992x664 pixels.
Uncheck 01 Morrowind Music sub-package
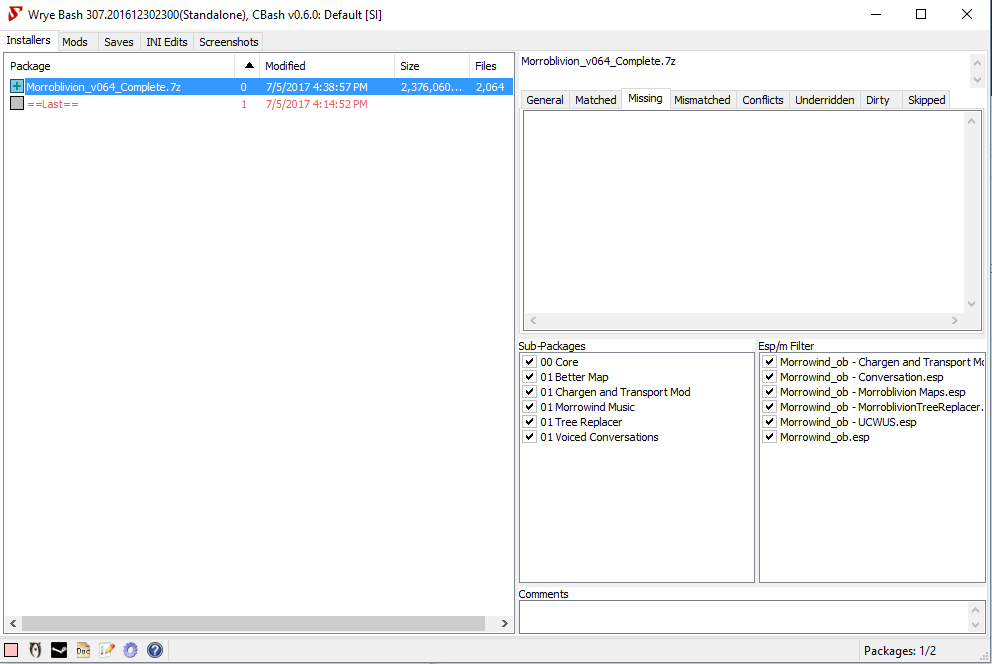pos(530,407)
